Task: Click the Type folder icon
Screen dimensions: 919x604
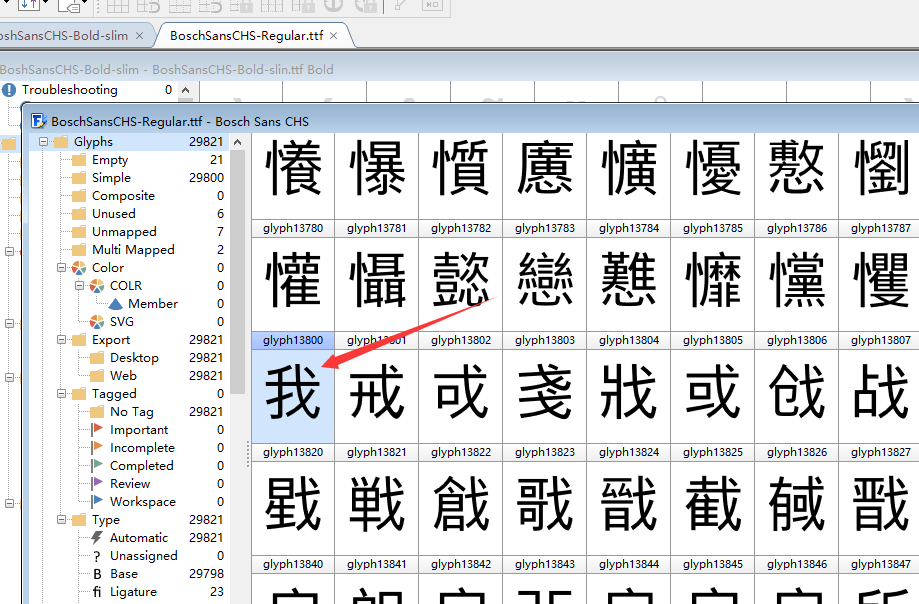Action: click(x=79, y=520)
